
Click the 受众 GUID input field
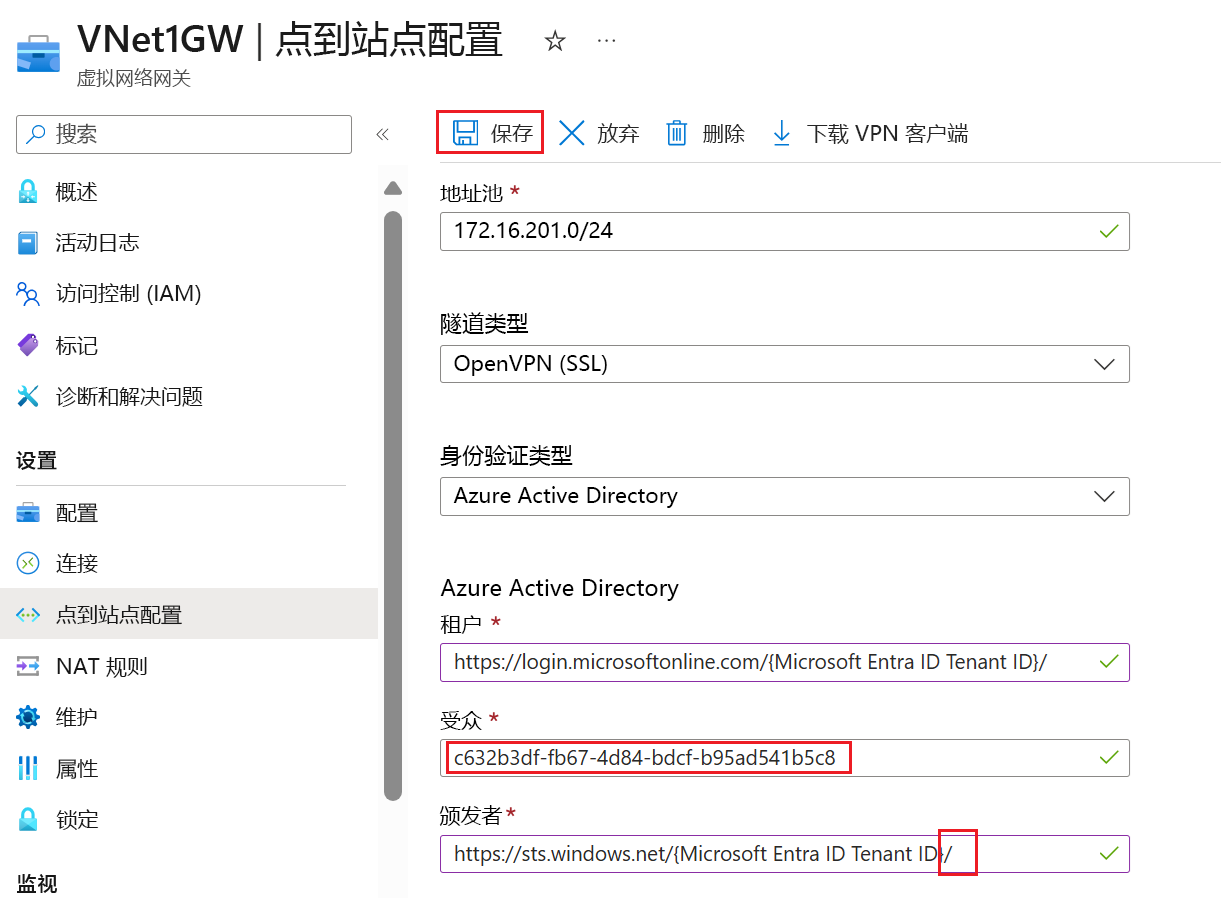point(785,758)
